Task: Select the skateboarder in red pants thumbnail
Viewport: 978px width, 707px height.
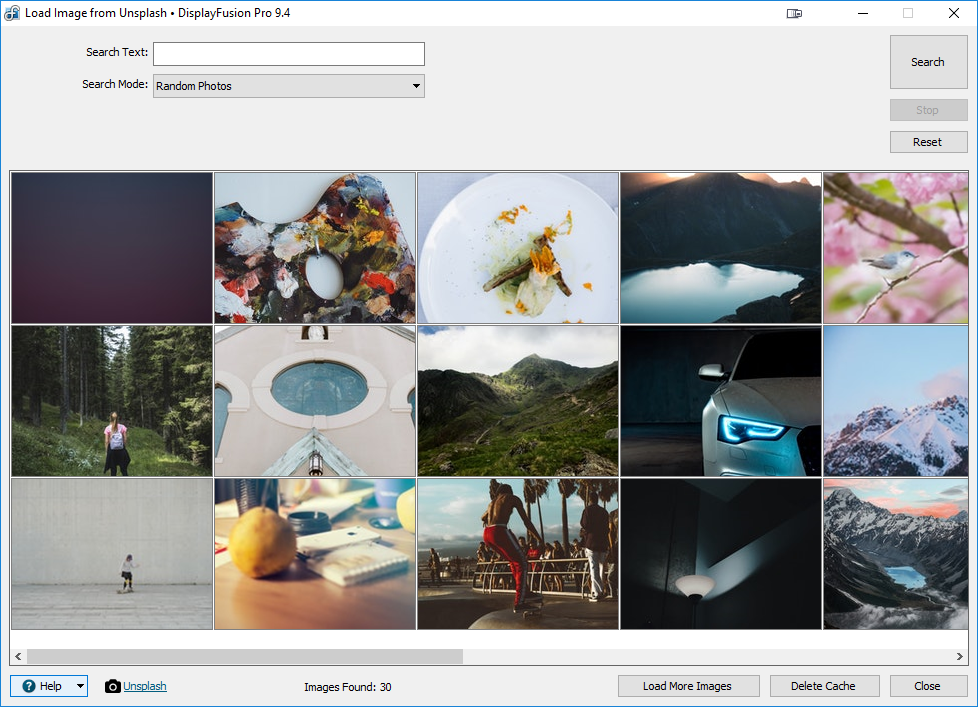Action: point(517,553)
